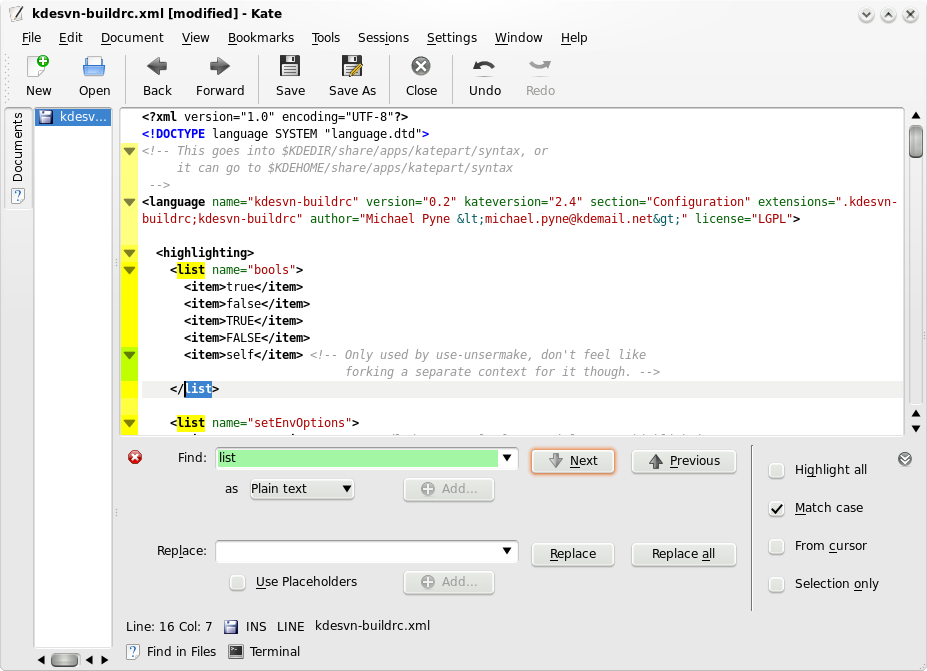Open the Sessions menu
This screenshot has height=671, width=927.
point(383,38)
